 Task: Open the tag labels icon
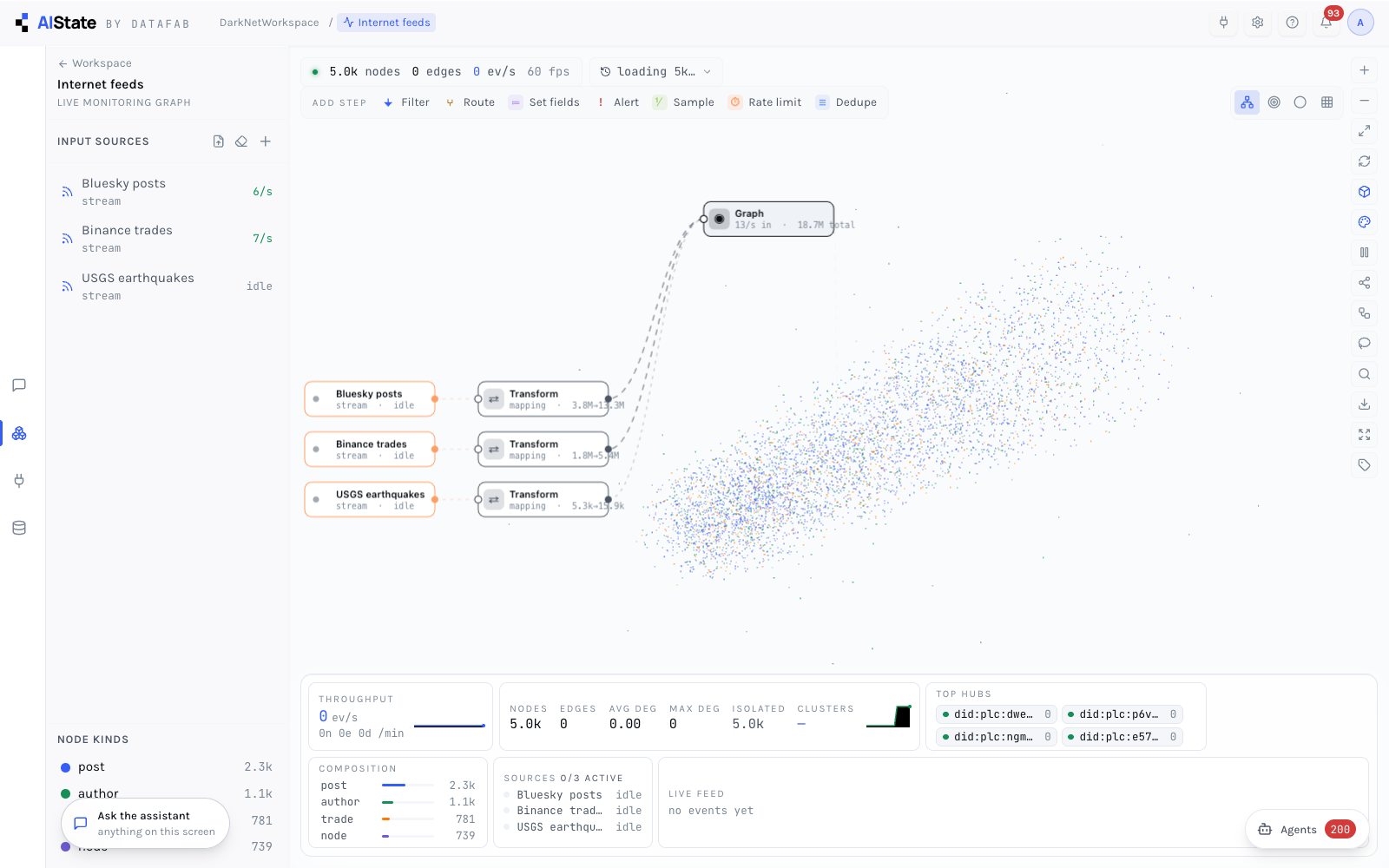pos(1364,465)
